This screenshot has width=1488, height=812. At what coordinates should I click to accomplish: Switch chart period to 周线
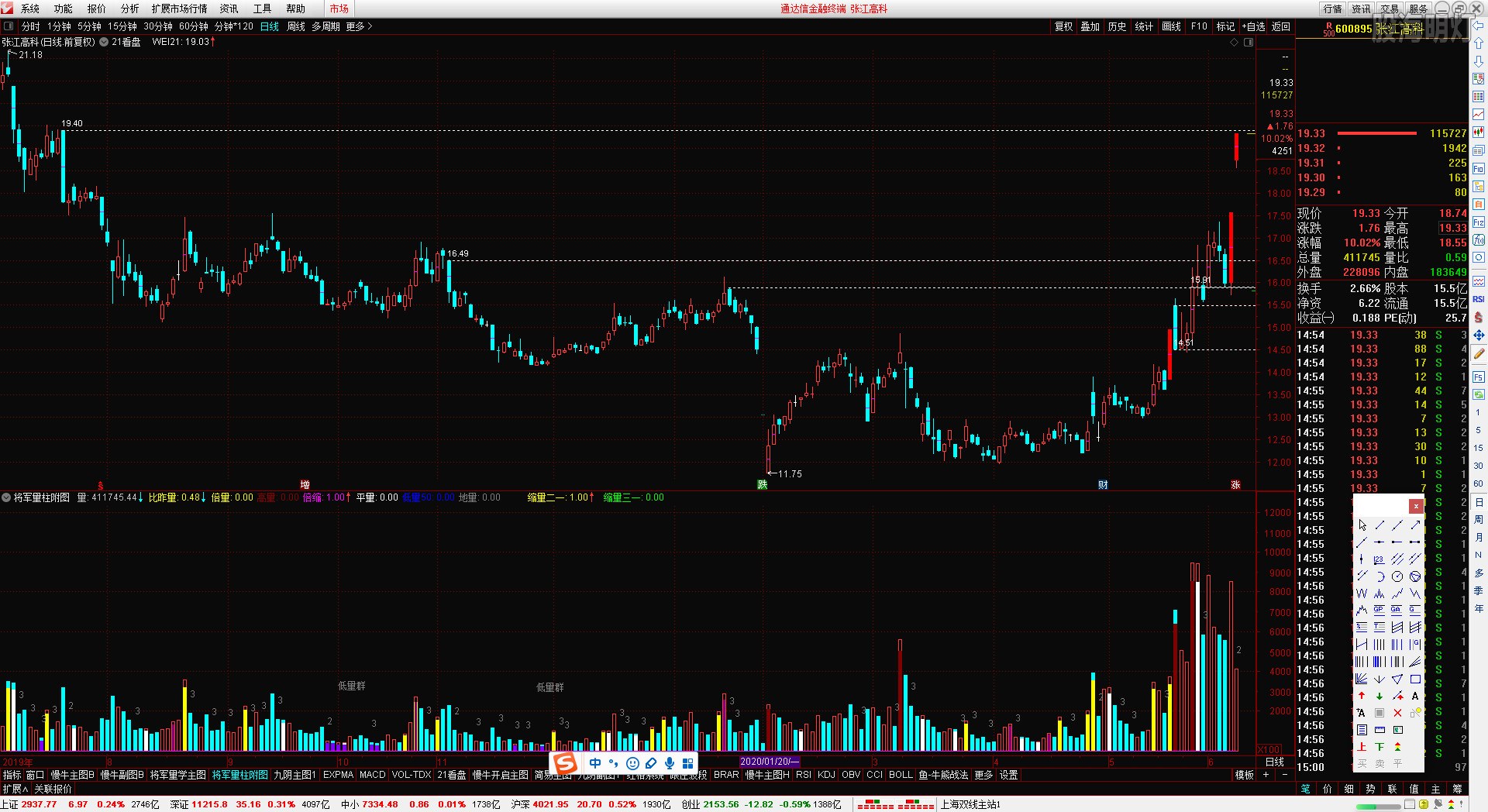tap(296, 26)
